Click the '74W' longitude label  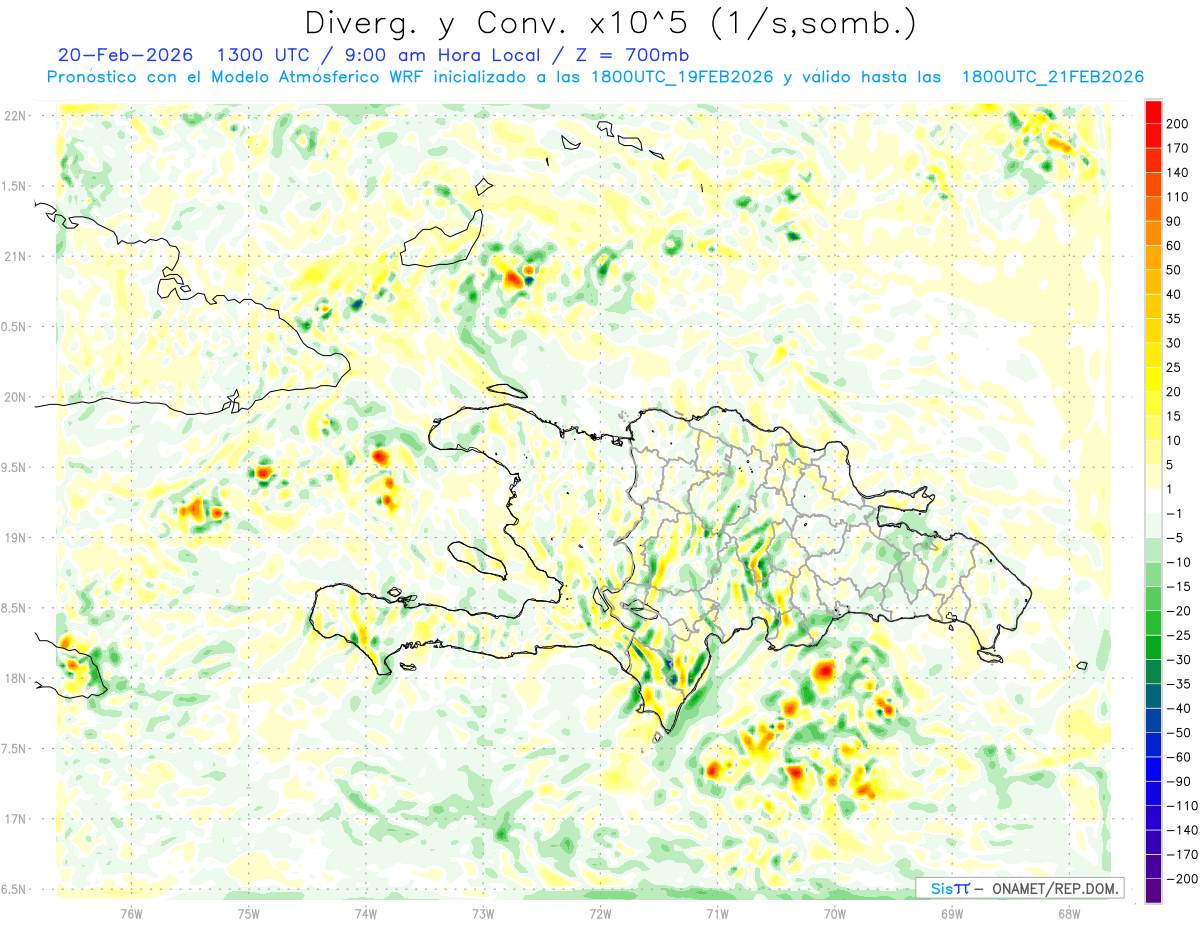365,912
